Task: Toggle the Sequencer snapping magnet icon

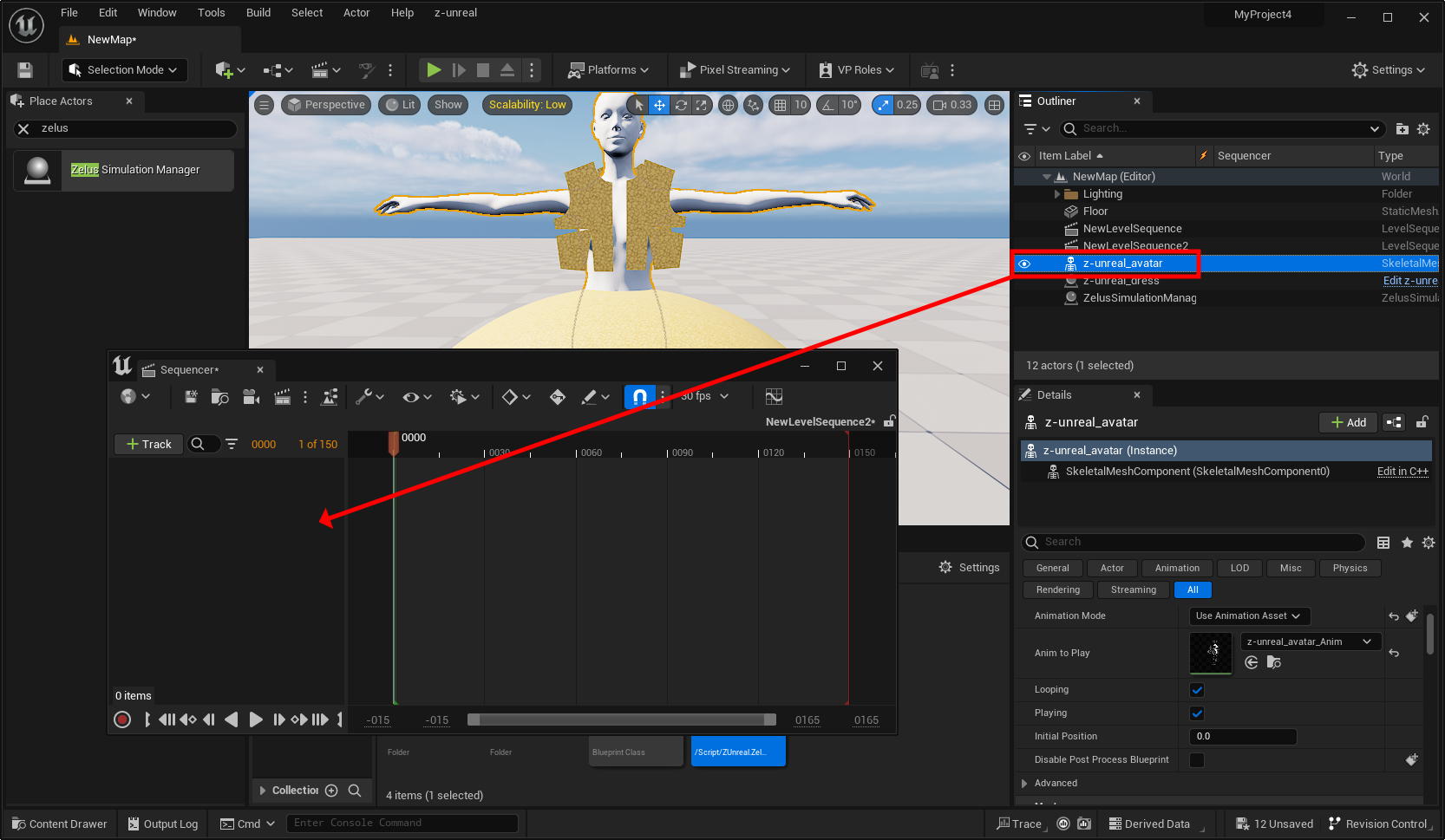Action: tap(639, 397)
